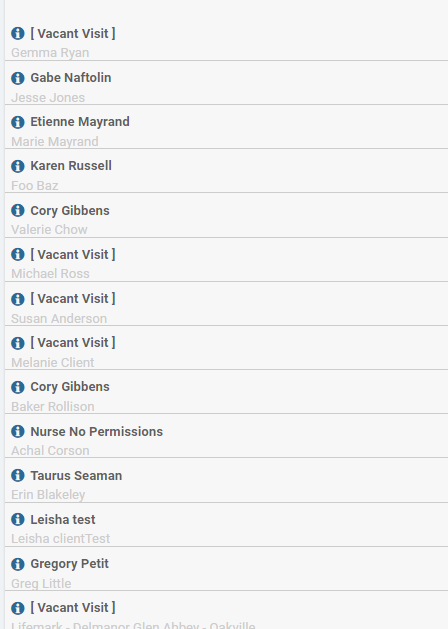
Task: Open info icon for Cory Gibbens with Valerie Chow
Action: (x=18, y=210)
